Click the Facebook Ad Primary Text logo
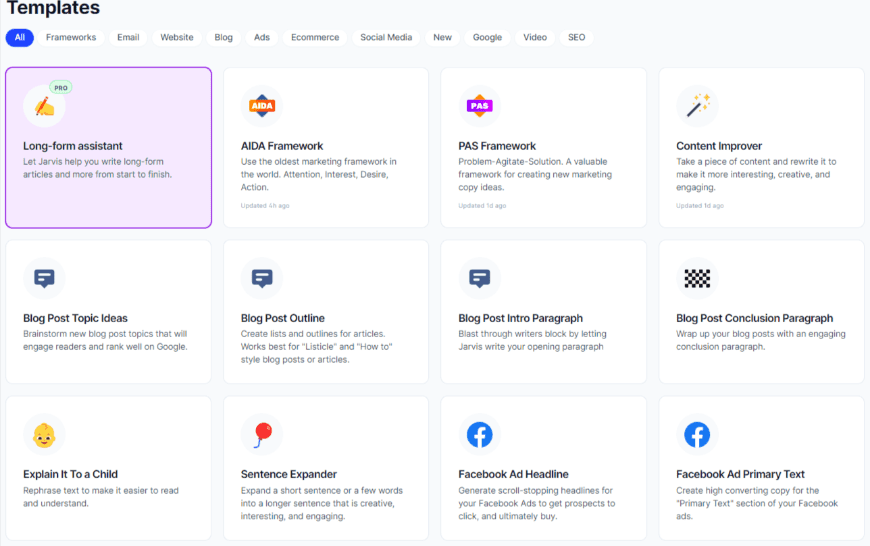The image size is (870, 546). click(697, 434)
